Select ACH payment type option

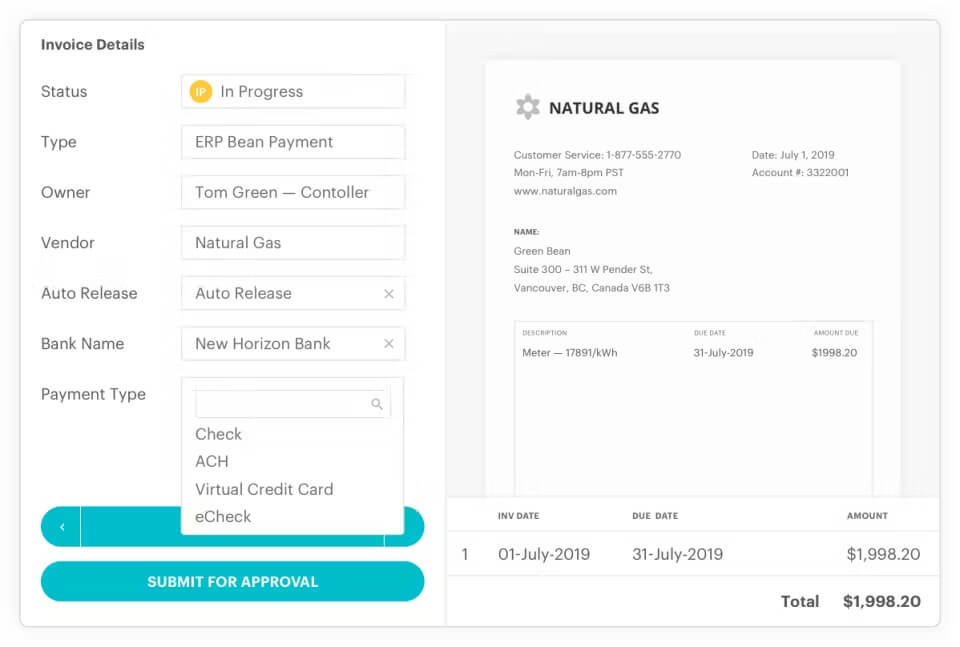click(x=212, y=462)
